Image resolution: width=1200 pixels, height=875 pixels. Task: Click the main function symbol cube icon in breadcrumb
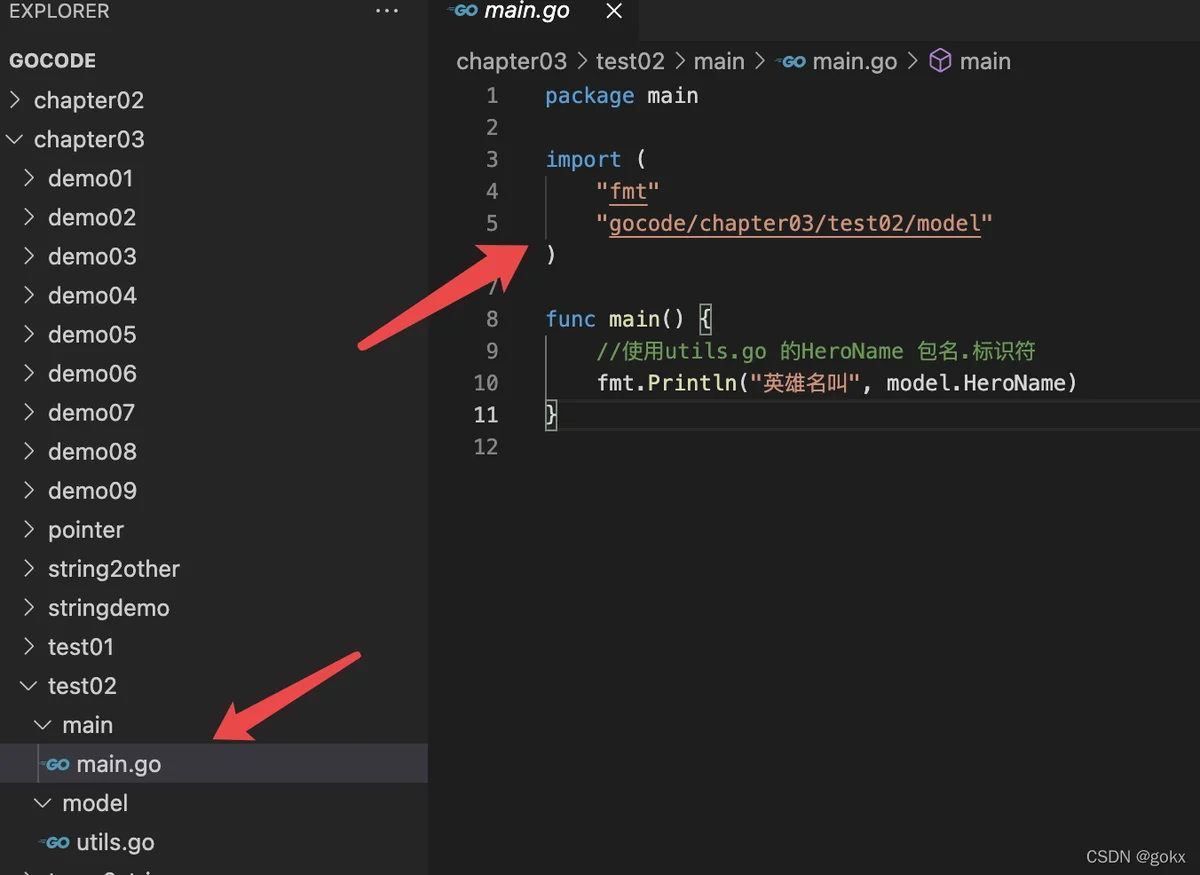click(x=940, y=61)
